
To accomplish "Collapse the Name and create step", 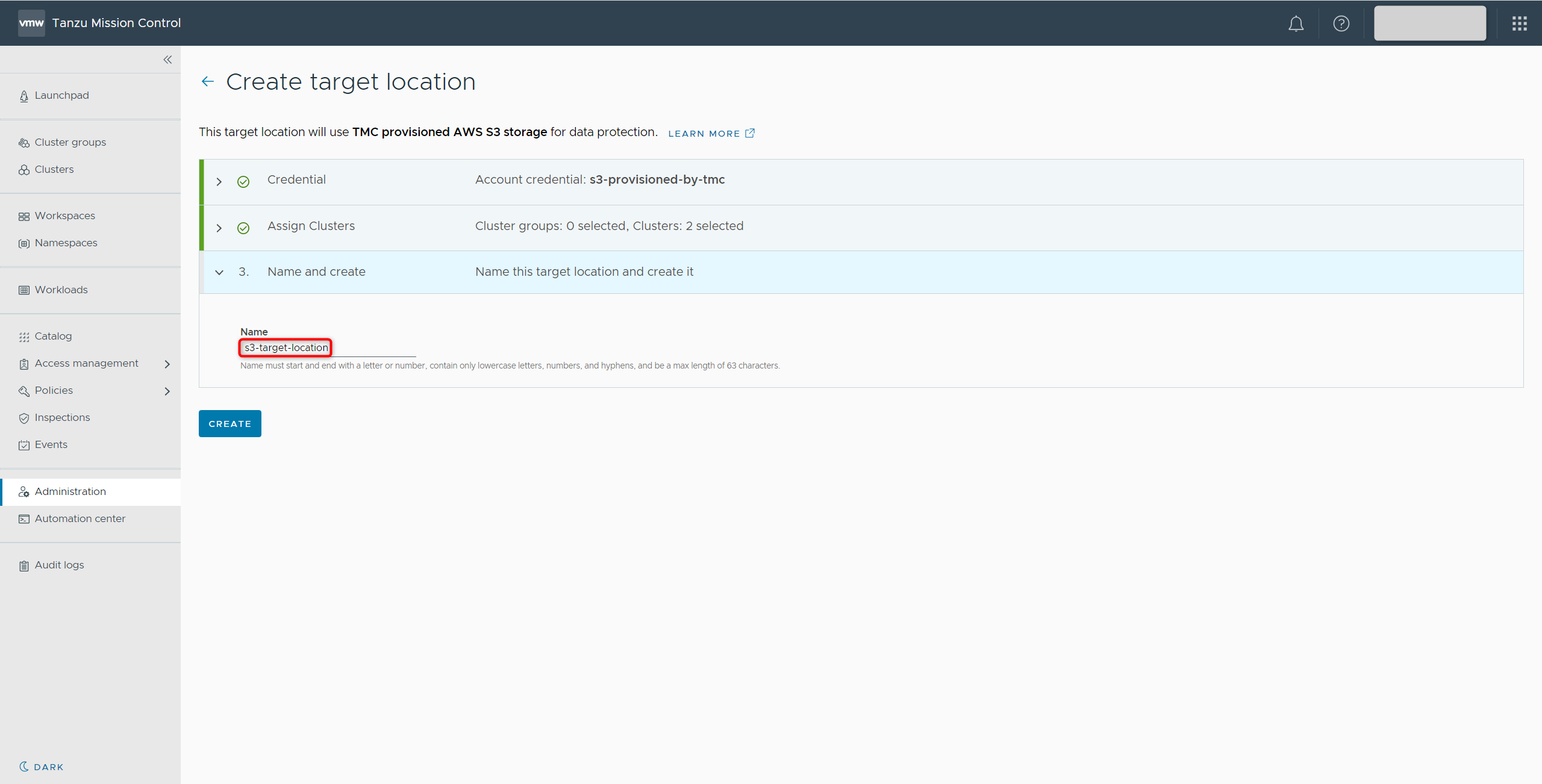I will (x=219, y=272).
